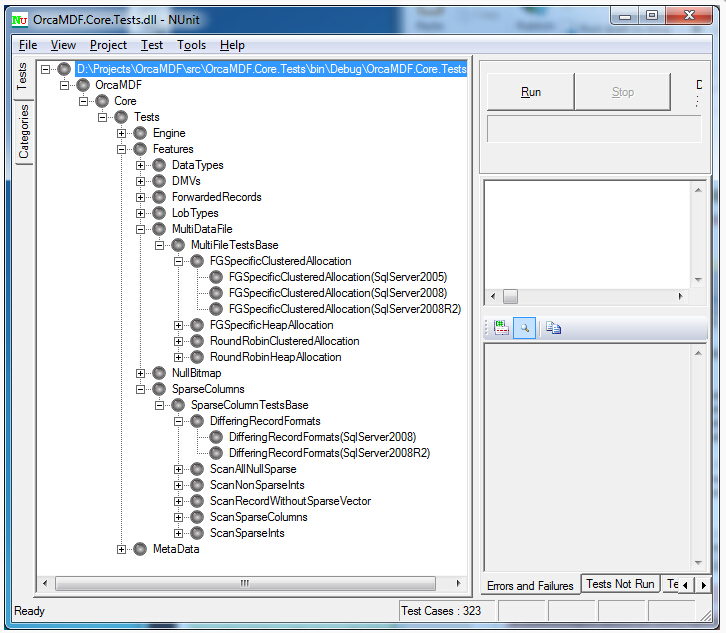Click the status circle next to DataTypes
The image size is (726, 633).
[159, 165]
